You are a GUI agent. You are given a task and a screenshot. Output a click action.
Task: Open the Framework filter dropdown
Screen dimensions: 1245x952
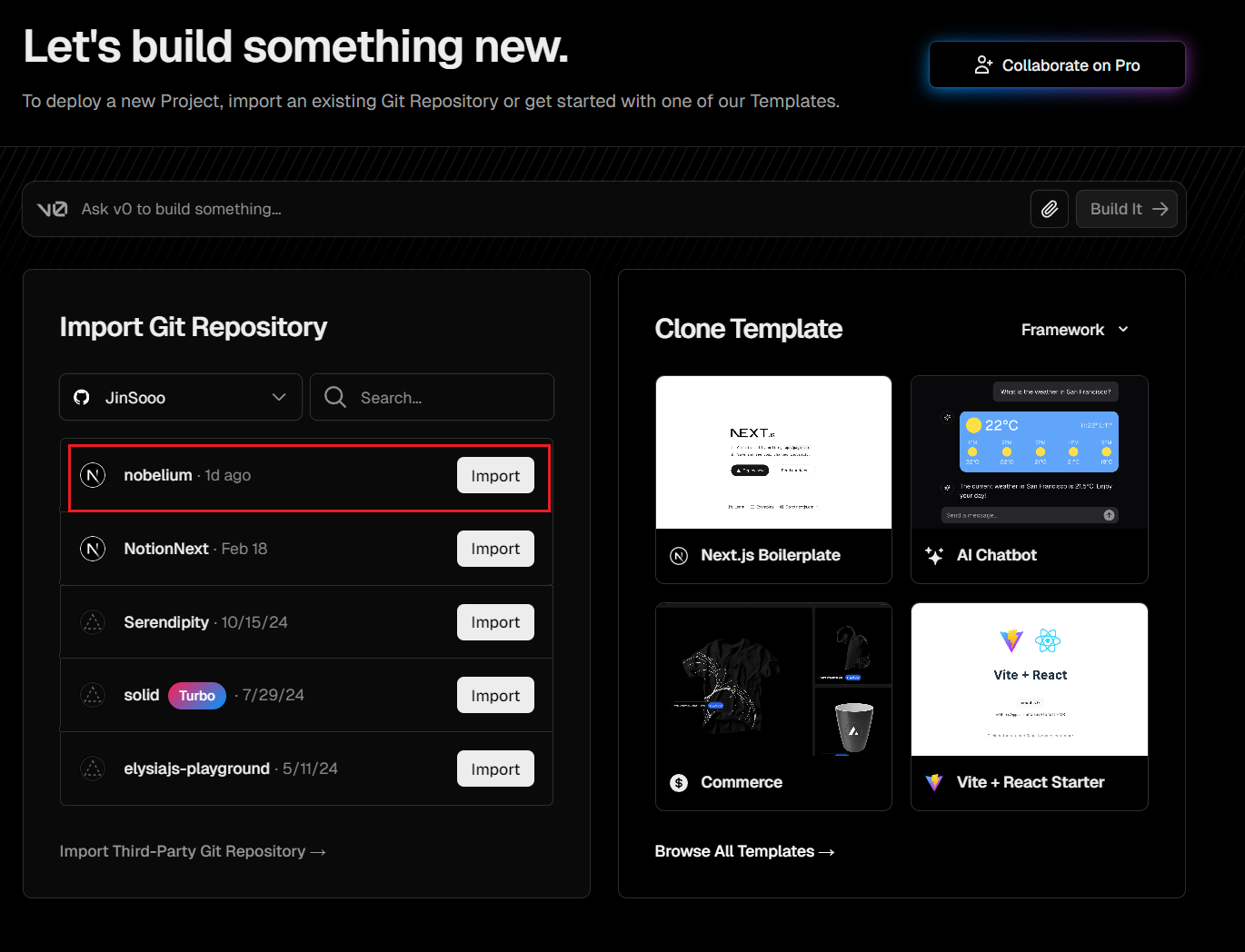tap(1074, 330)
